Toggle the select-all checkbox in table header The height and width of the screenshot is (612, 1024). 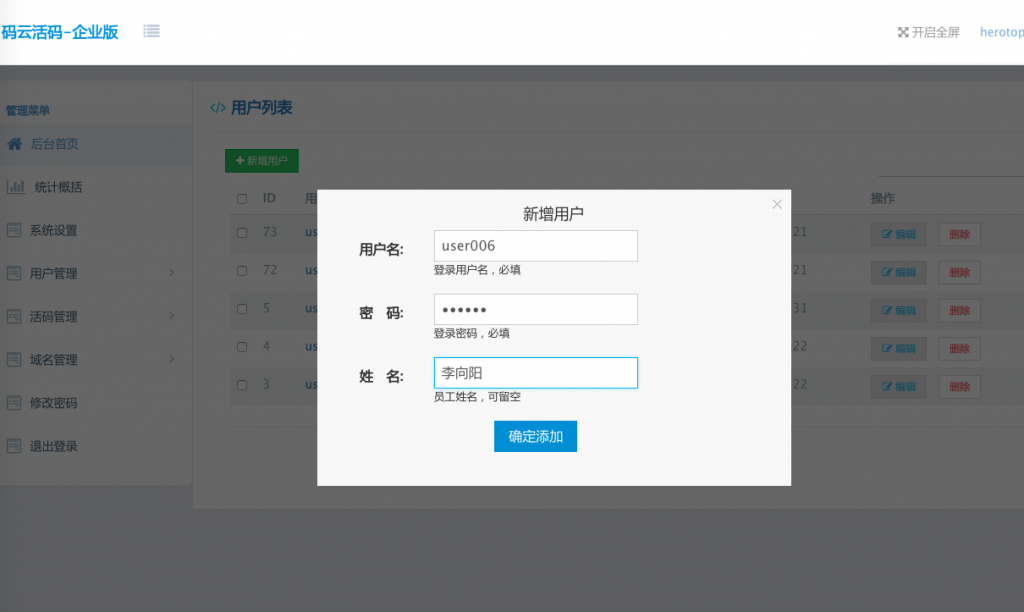coord(242,199)
